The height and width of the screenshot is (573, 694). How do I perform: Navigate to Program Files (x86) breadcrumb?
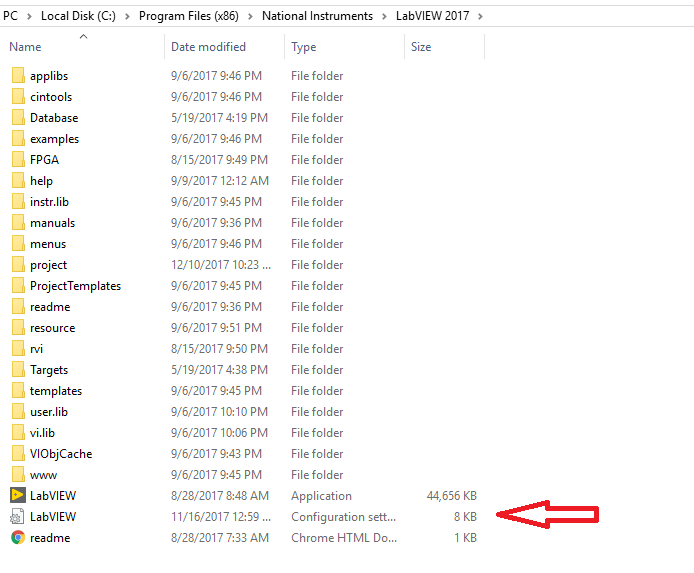[189, 16]
